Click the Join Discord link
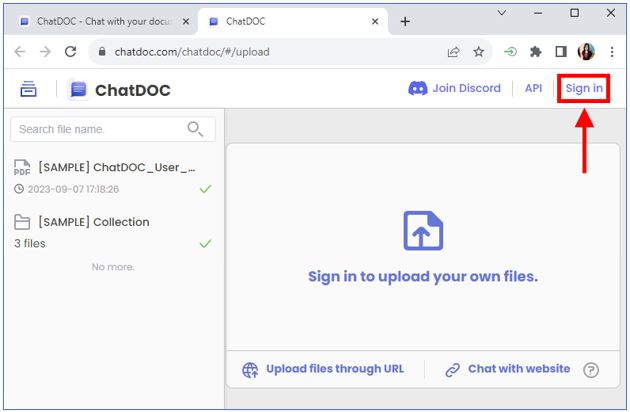The width and height of the screenshot is (630, 412). click(x=454, y=88)
